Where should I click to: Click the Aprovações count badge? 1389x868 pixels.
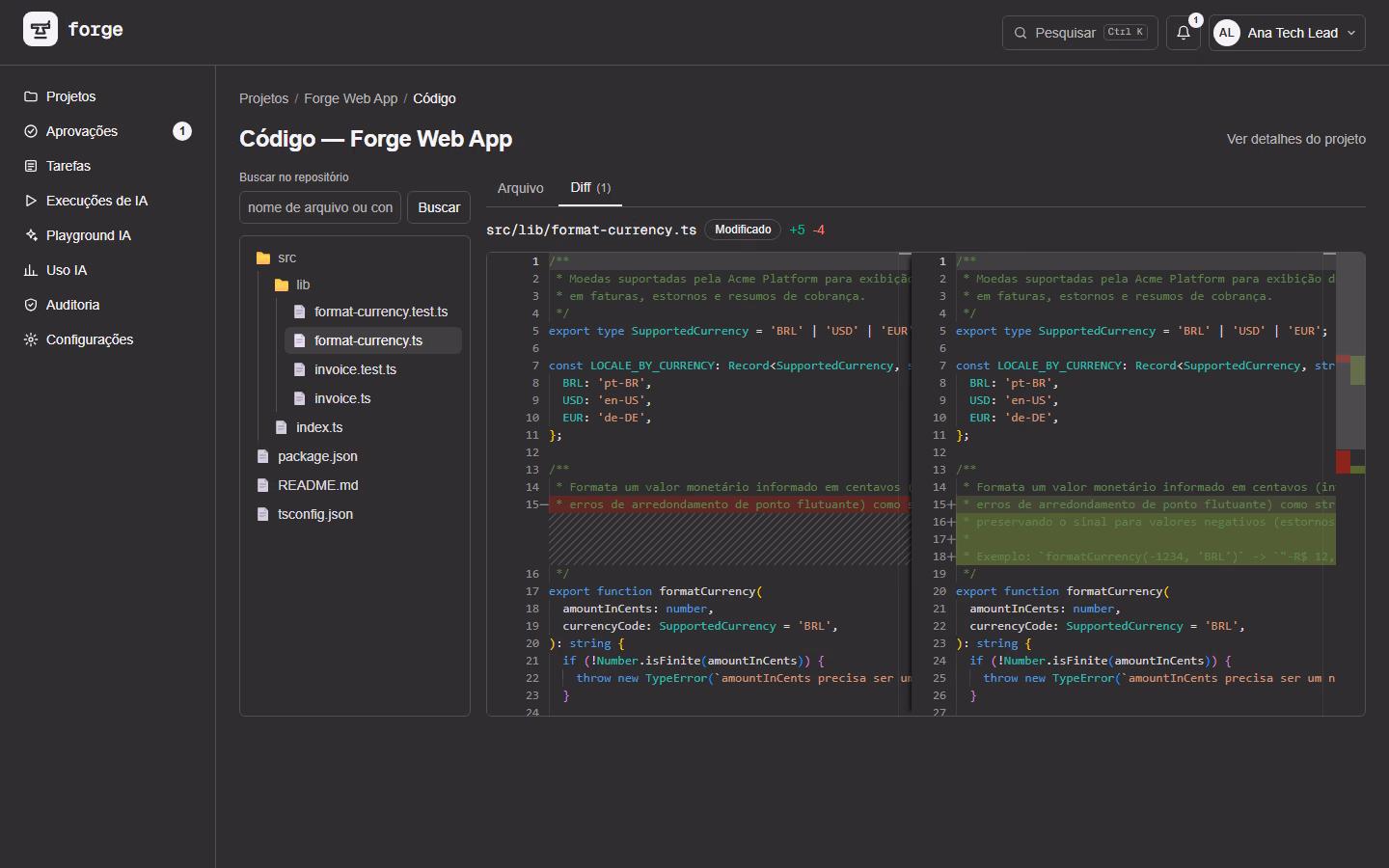point(182,131)
